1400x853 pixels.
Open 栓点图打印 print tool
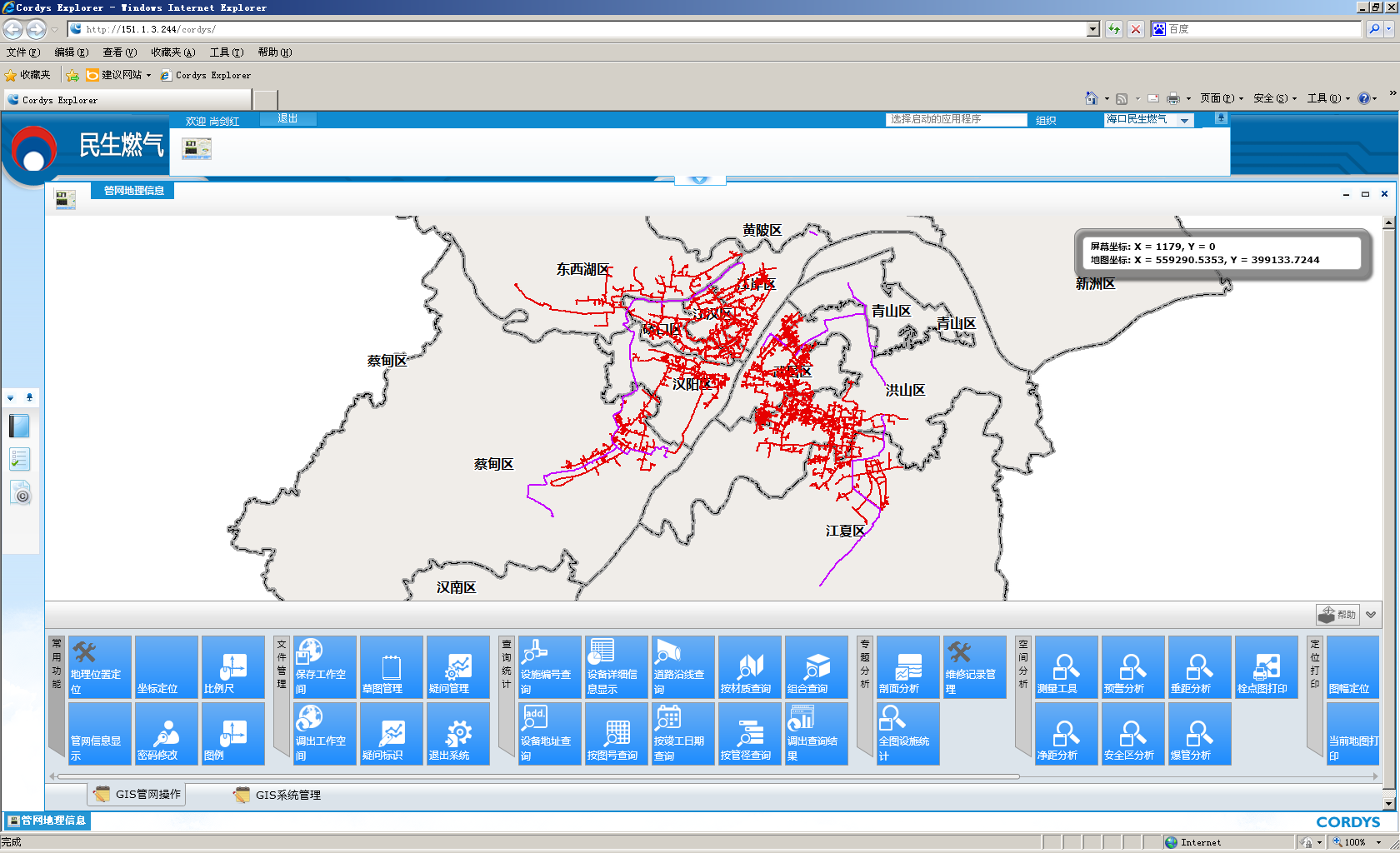1267,666
